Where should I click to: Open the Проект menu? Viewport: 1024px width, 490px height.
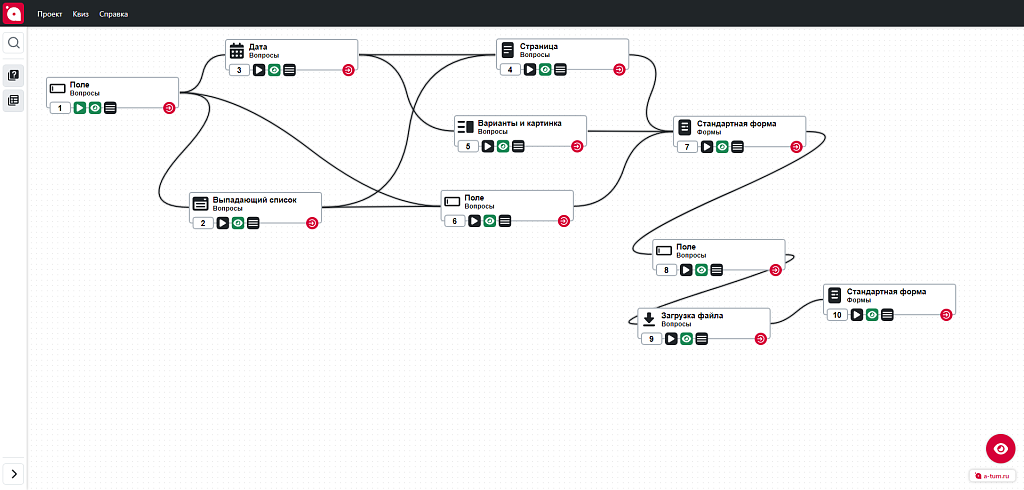tap(50, 14)
